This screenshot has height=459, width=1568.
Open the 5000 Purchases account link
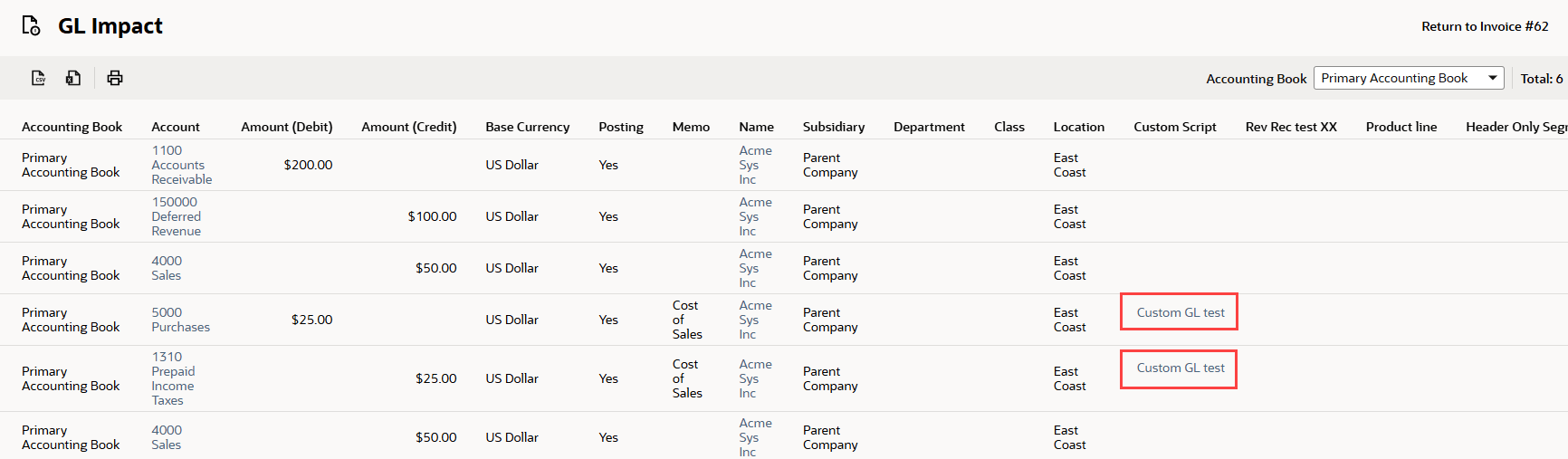(180, 320)
